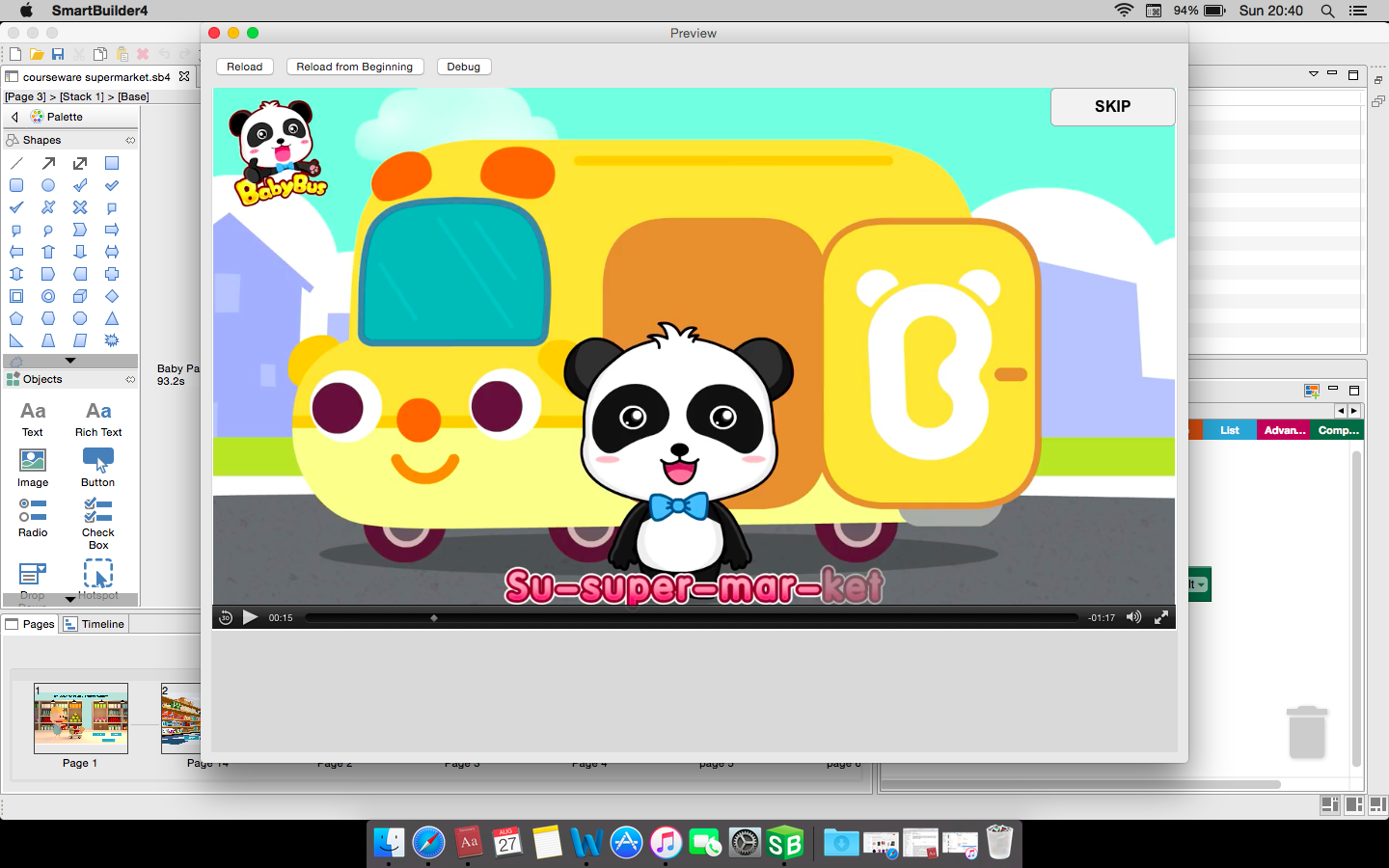Screen dimensions: 1389x868
Task: Select the 3D cube shape
Action: [80, 296]
